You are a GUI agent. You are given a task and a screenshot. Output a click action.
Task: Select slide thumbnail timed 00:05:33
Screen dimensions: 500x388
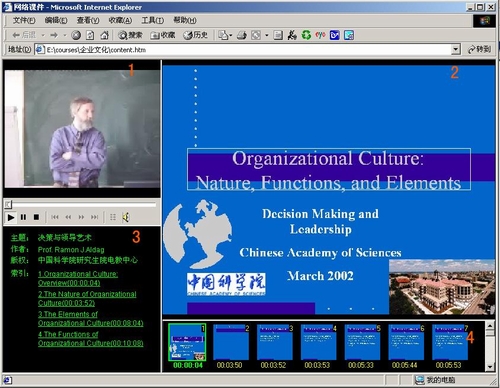click(362, 342)
